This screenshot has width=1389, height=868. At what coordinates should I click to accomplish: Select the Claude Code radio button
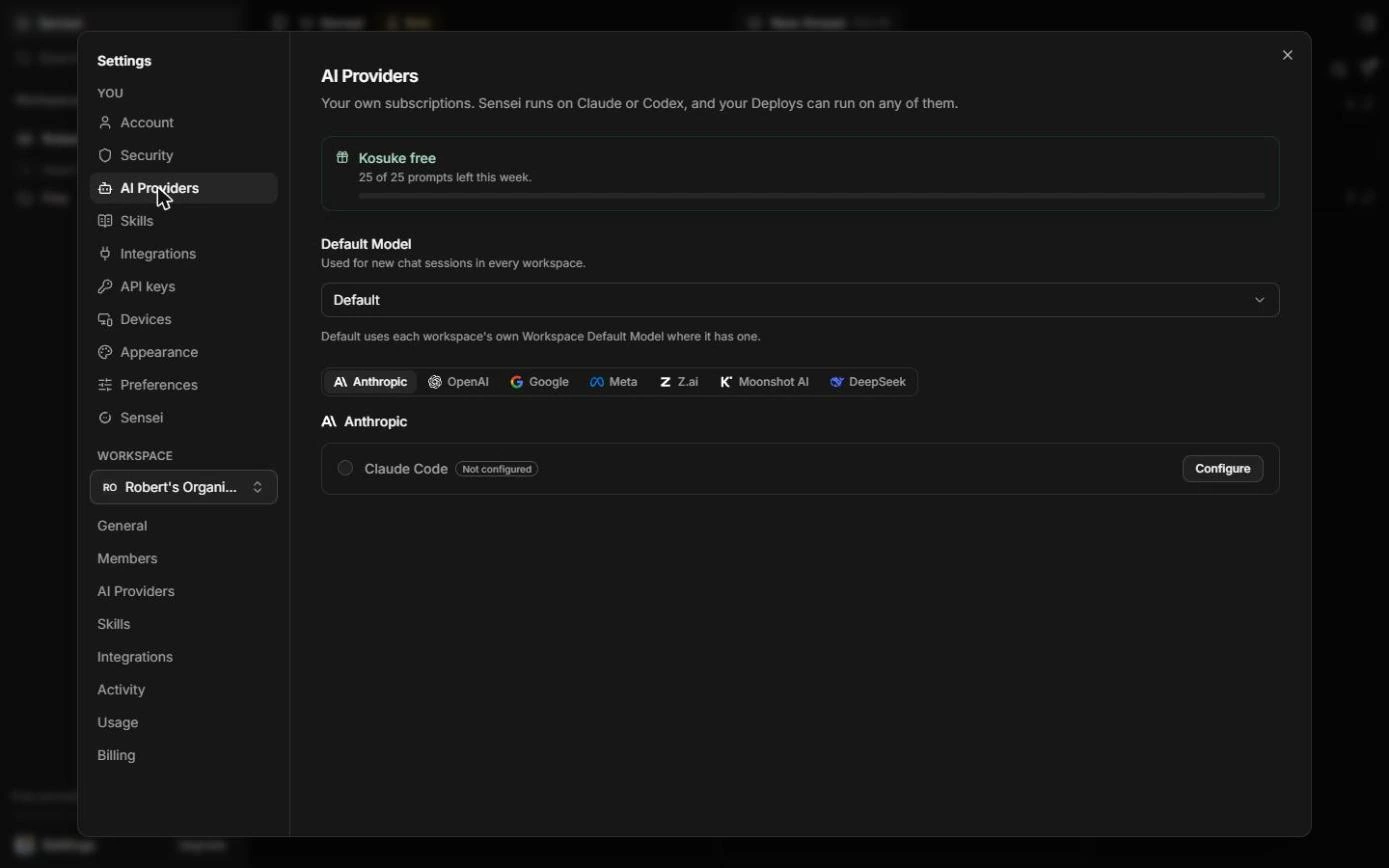(345, 468)
